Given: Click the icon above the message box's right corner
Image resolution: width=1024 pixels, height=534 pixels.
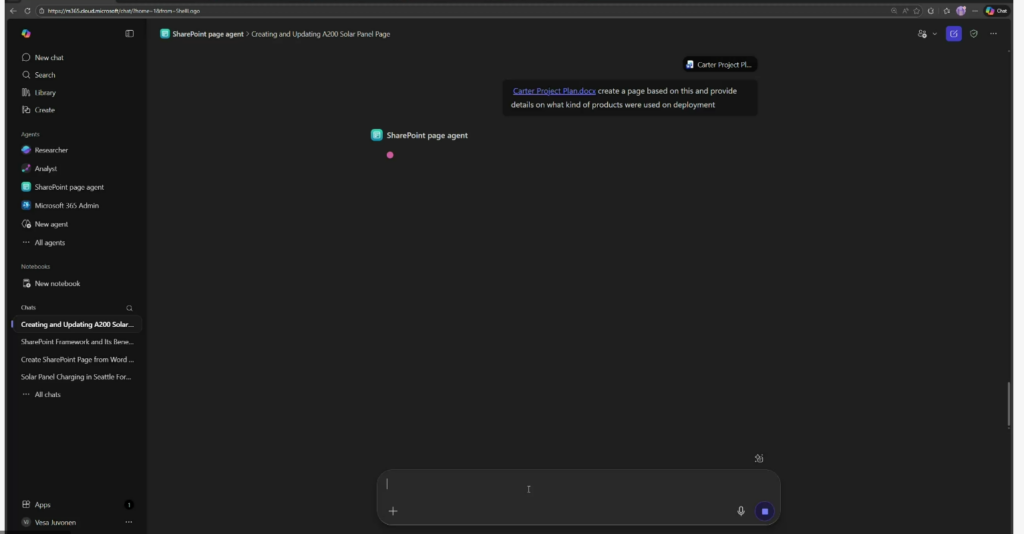Looking at the screenshot, I should 759,458.
